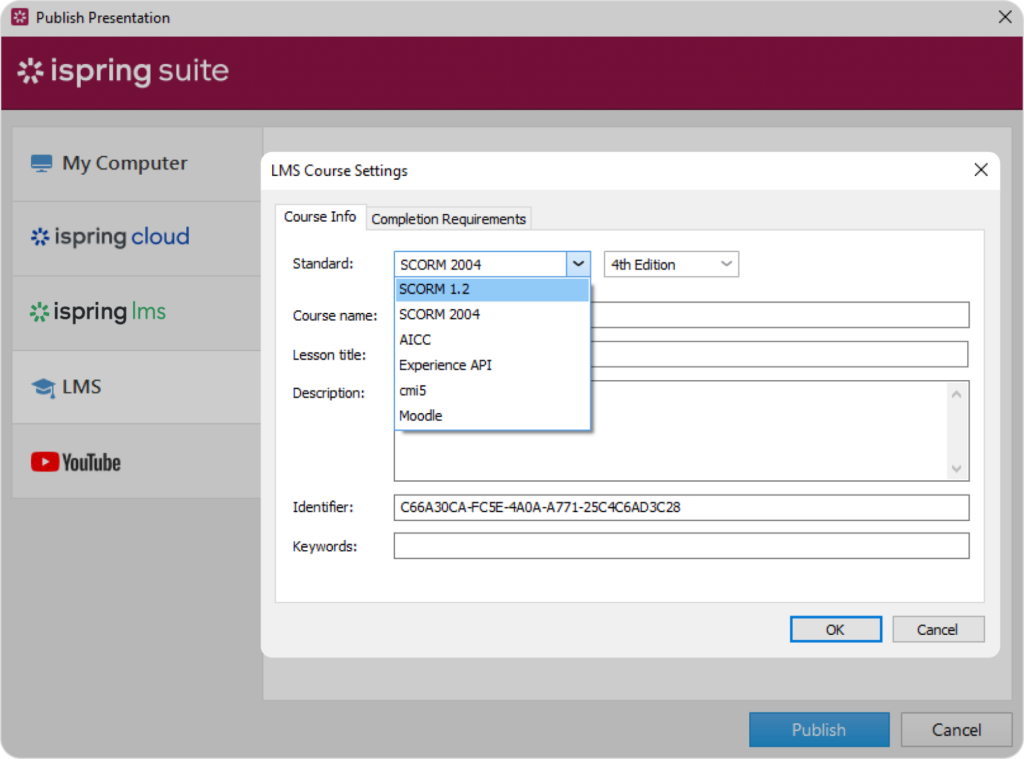Select AICC standard option
The image size is (1024, 759).
pos(492,340)
